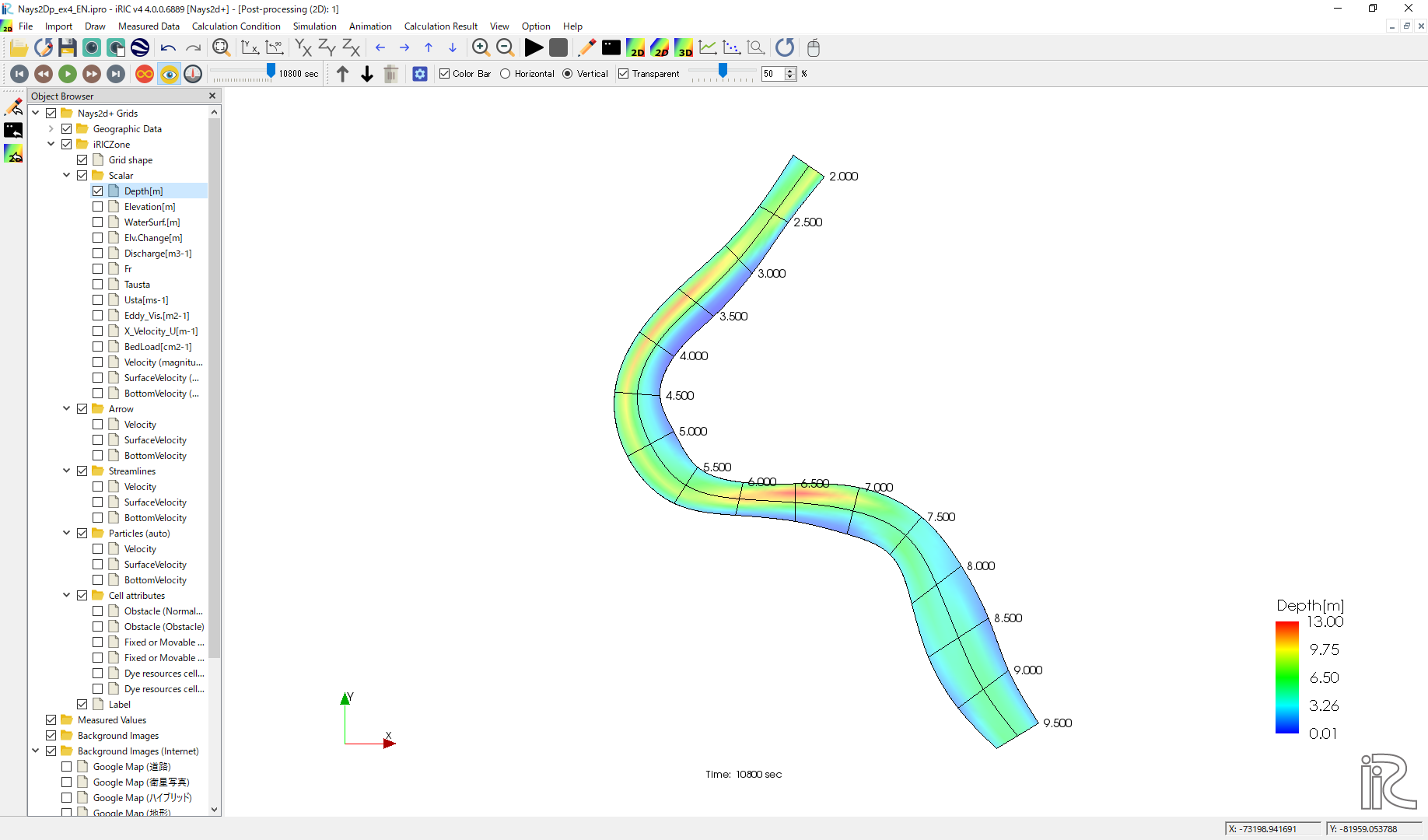
Task: Select the Vertical radio button
Action: (568, 74)
